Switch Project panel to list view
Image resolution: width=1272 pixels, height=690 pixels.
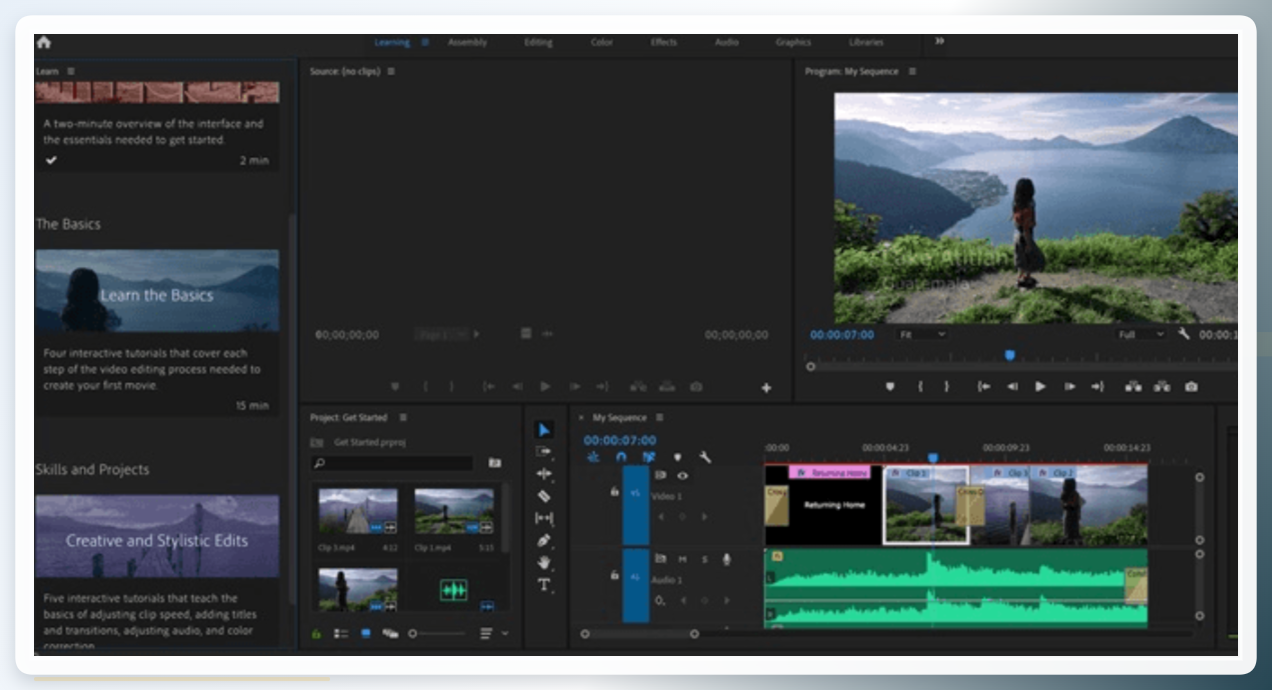pyautogui.click(x=340, y=634)
